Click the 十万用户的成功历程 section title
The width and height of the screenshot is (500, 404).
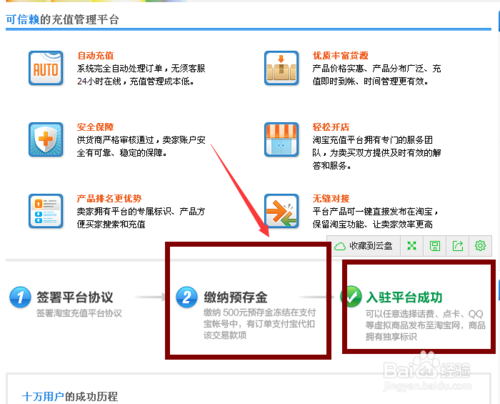(70, 396)
